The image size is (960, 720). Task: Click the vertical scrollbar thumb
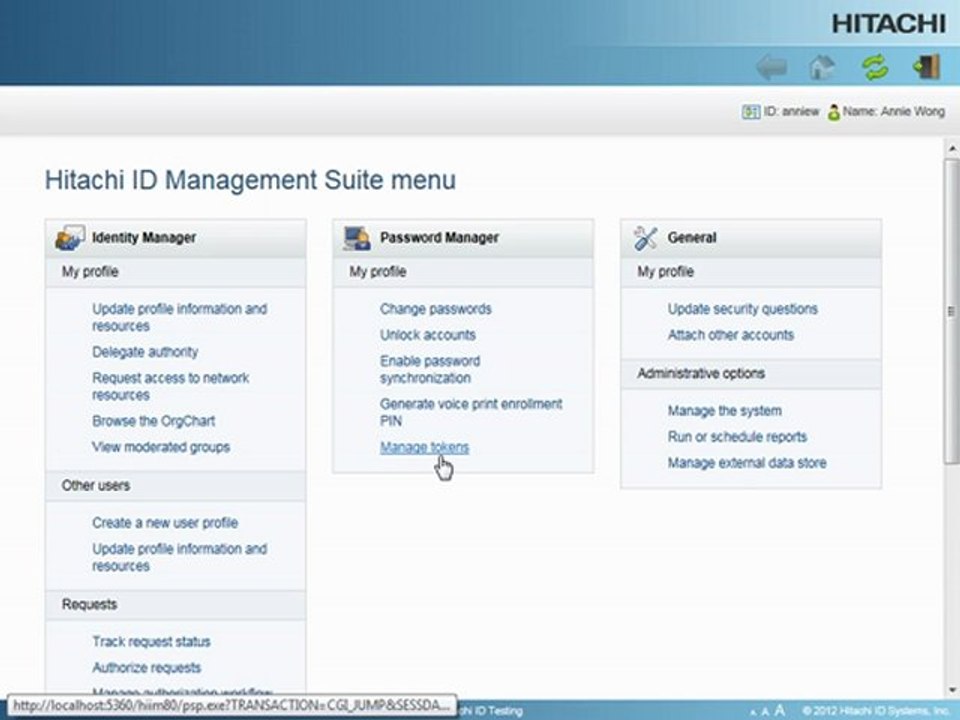tap(951, 311)
